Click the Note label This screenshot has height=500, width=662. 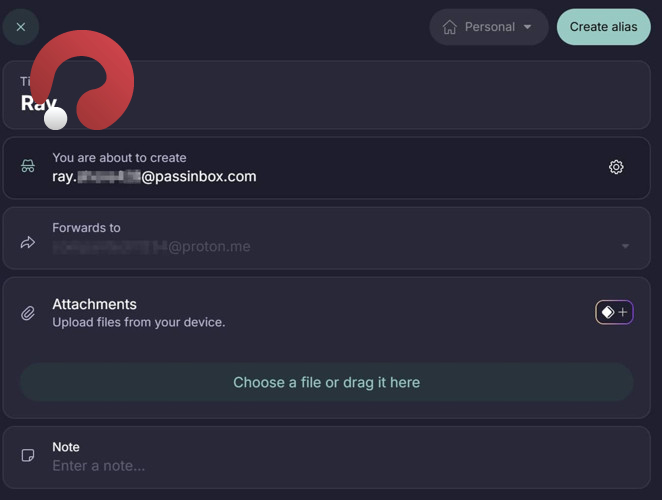(66, 447)
